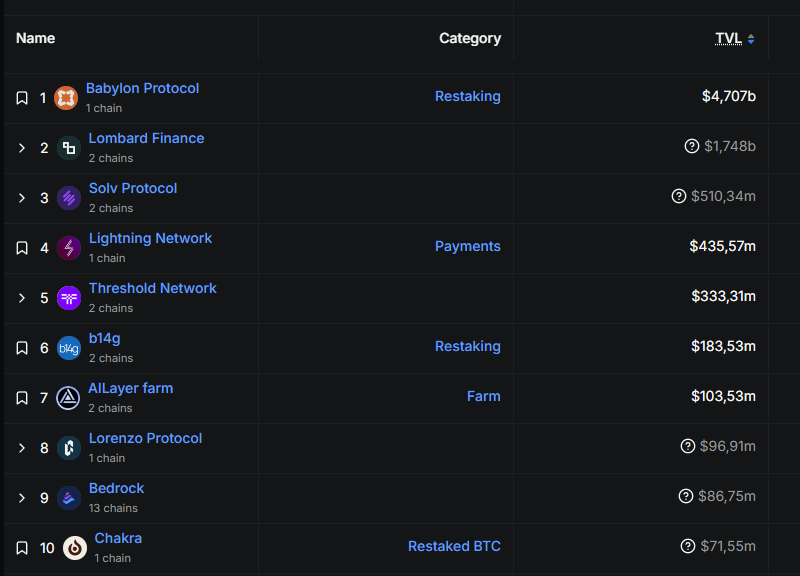This screenshot has height=576, width=800.
Task: Open the Payments category link
Action: (x=467, y=246)
